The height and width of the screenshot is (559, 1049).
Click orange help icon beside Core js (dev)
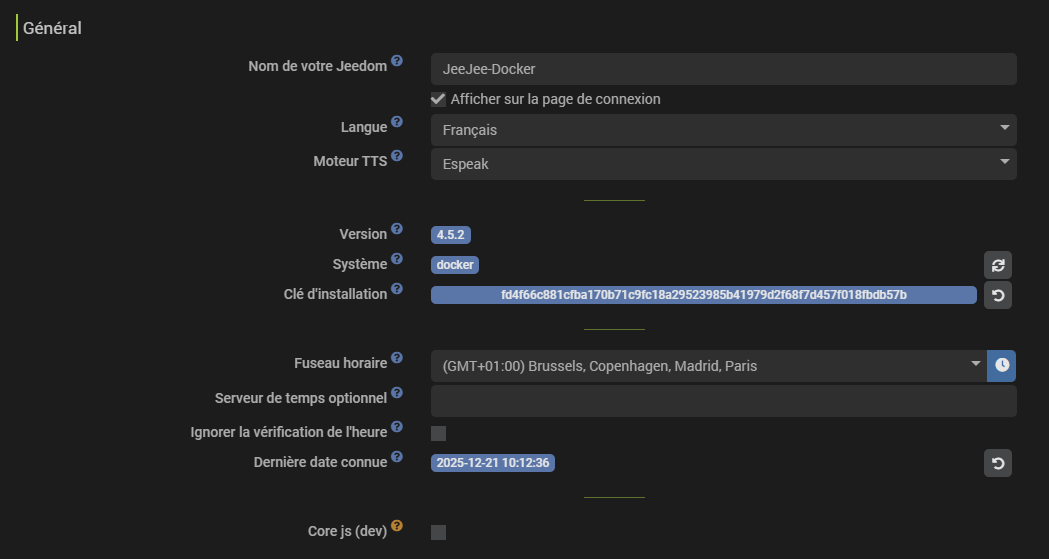click(397, 526)
